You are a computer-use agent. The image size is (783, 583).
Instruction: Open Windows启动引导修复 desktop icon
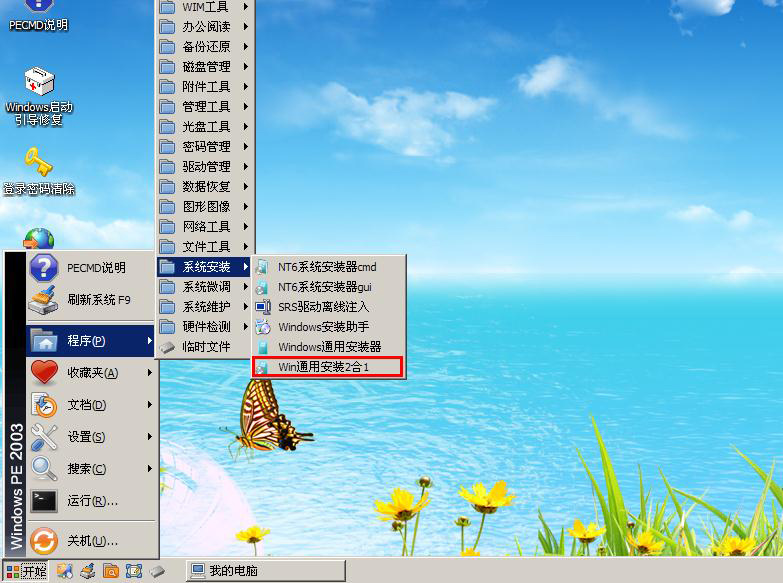coord(39,96)
